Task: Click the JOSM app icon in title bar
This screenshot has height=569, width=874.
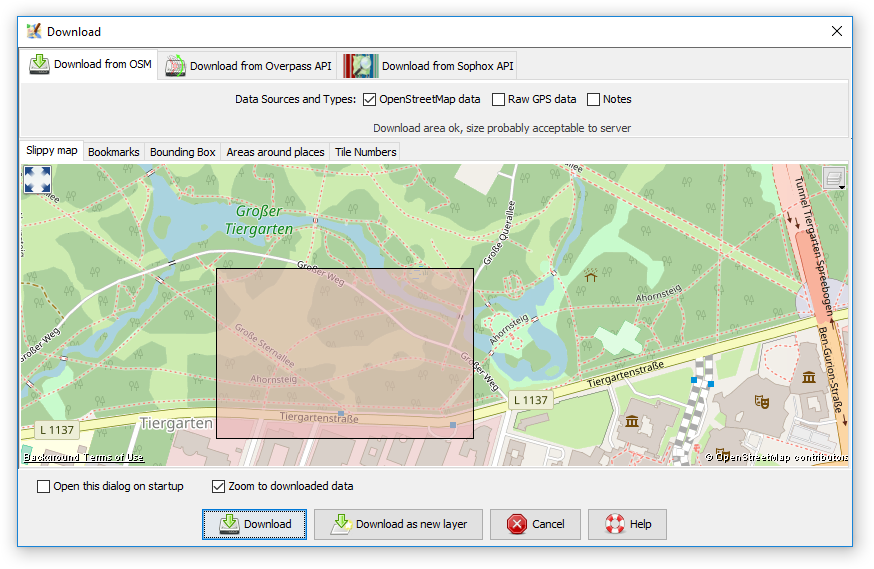Action: (x=33, y=31)
